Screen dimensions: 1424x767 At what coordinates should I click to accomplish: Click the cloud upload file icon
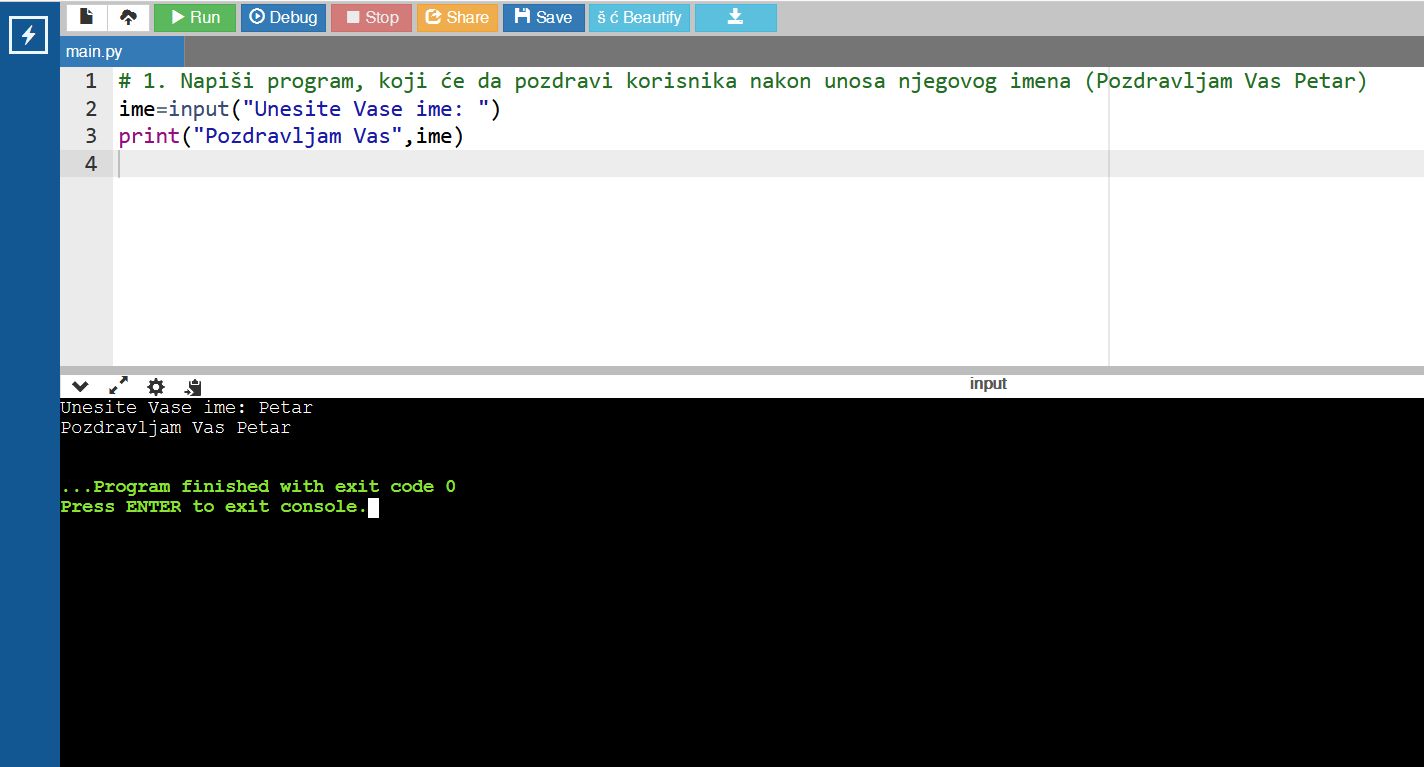tap(128, 17)
